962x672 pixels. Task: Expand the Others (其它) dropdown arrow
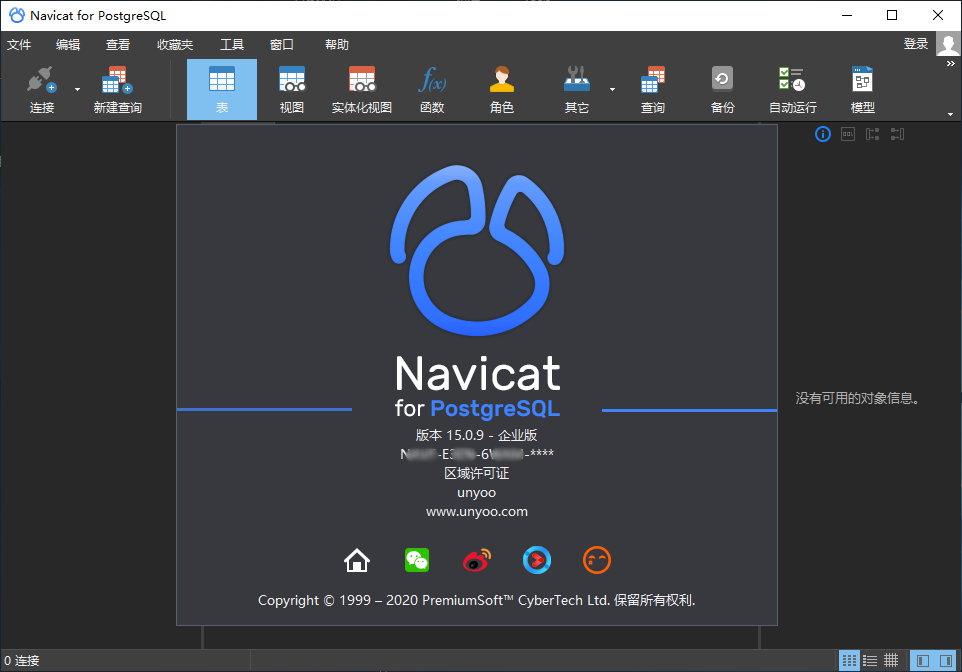(612, 90)
